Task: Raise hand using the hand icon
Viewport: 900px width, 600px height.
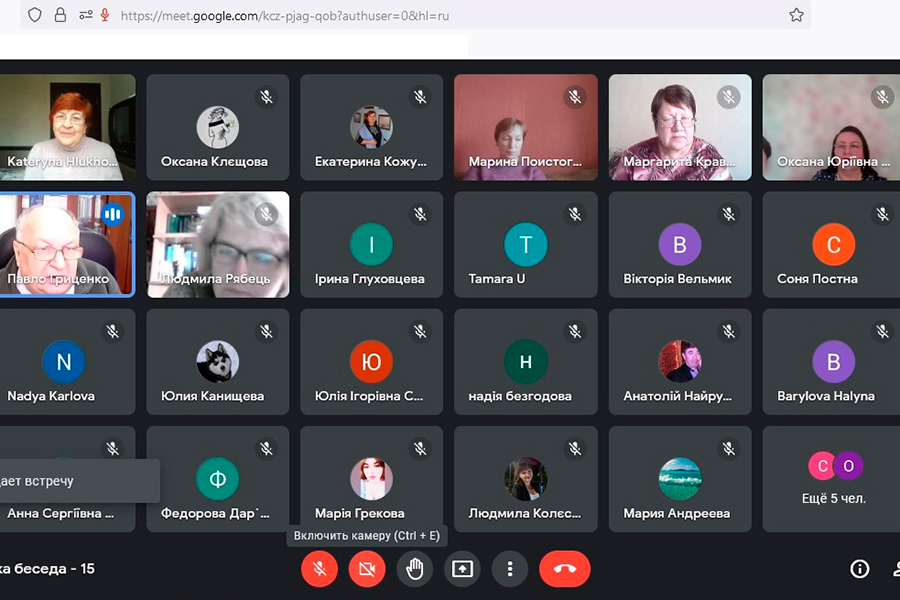Action: pyautogui.click(x=414, y=568)
